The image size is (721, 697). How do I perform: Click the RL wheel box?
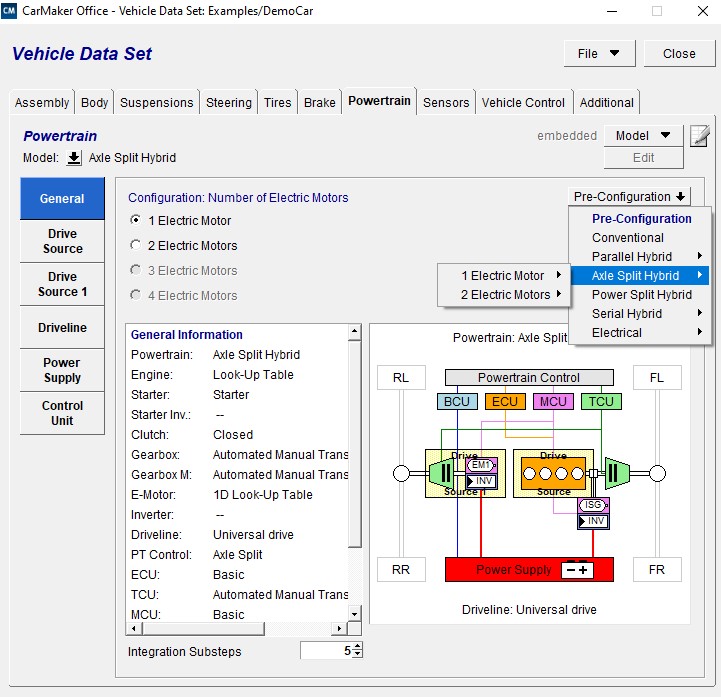(x=401, y=377)
